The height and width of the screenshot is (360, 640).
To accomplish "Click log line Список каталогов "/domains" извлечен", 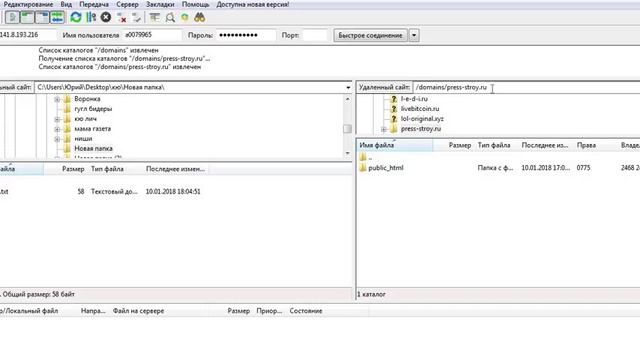I will pos(98,50).
